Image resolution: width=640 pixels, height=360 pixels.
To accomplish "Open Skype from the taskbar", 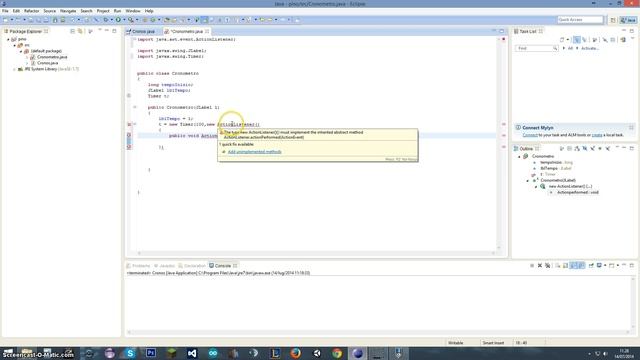I will pos(130,353).
